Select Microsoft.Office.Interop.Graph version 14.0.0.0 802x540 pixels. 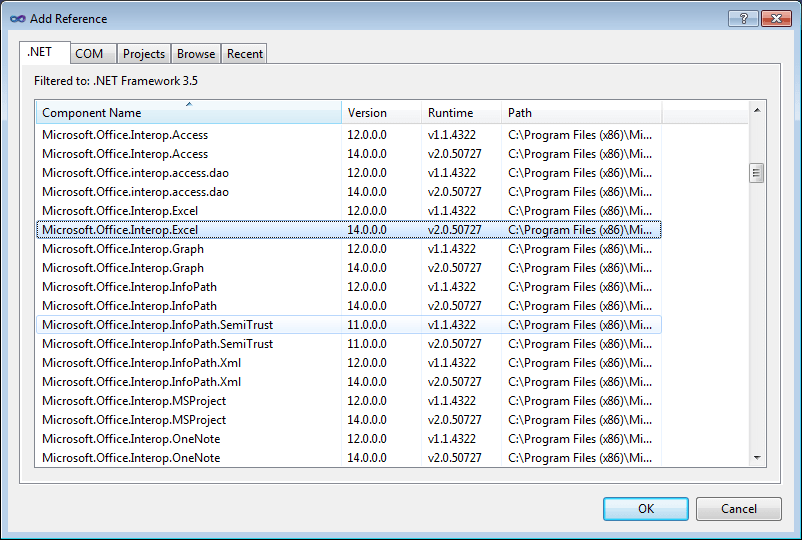(349, 267)
